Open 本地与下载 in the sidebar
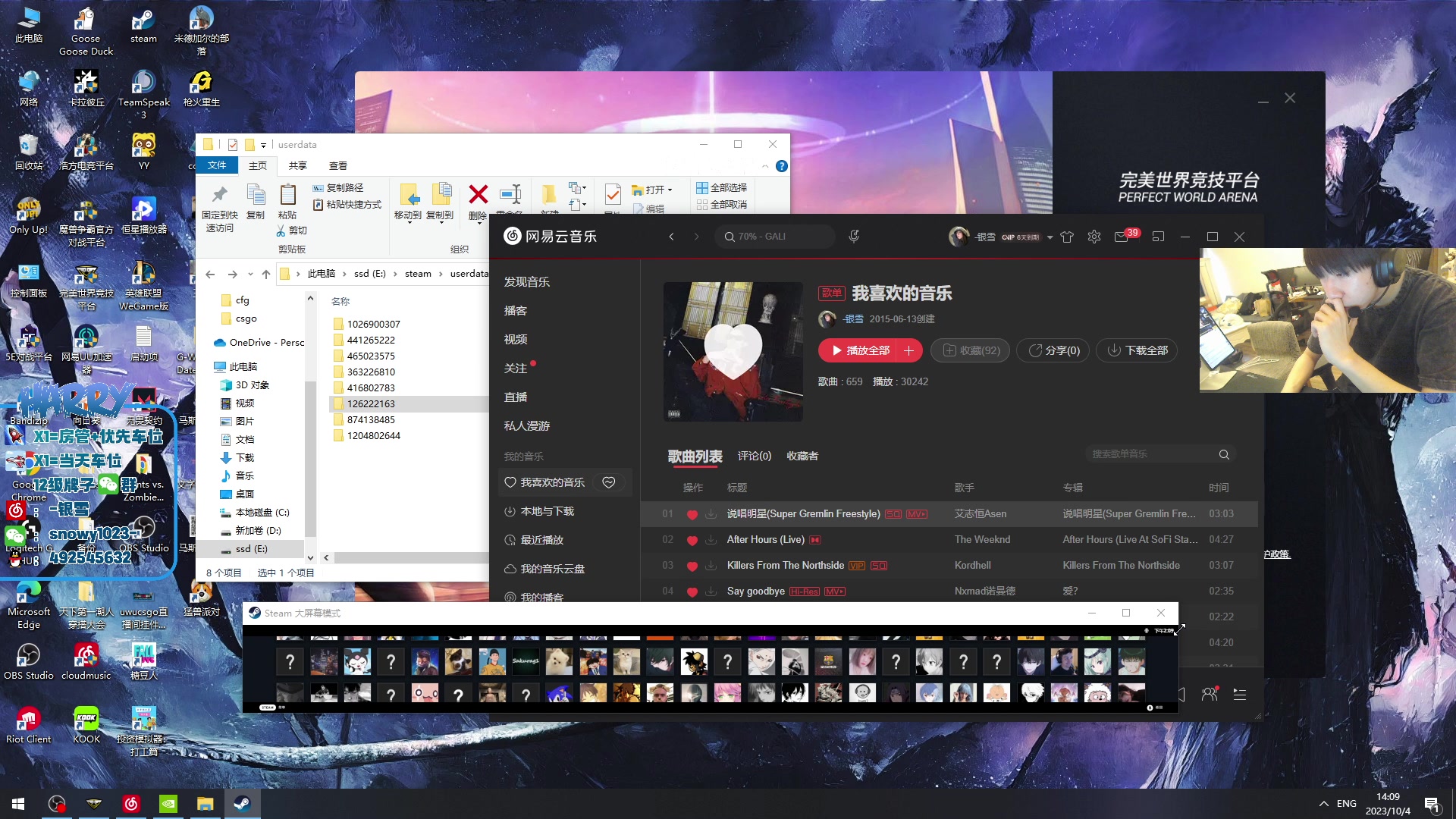This screenshot has height=819, width=1456. tap(547, 511)
